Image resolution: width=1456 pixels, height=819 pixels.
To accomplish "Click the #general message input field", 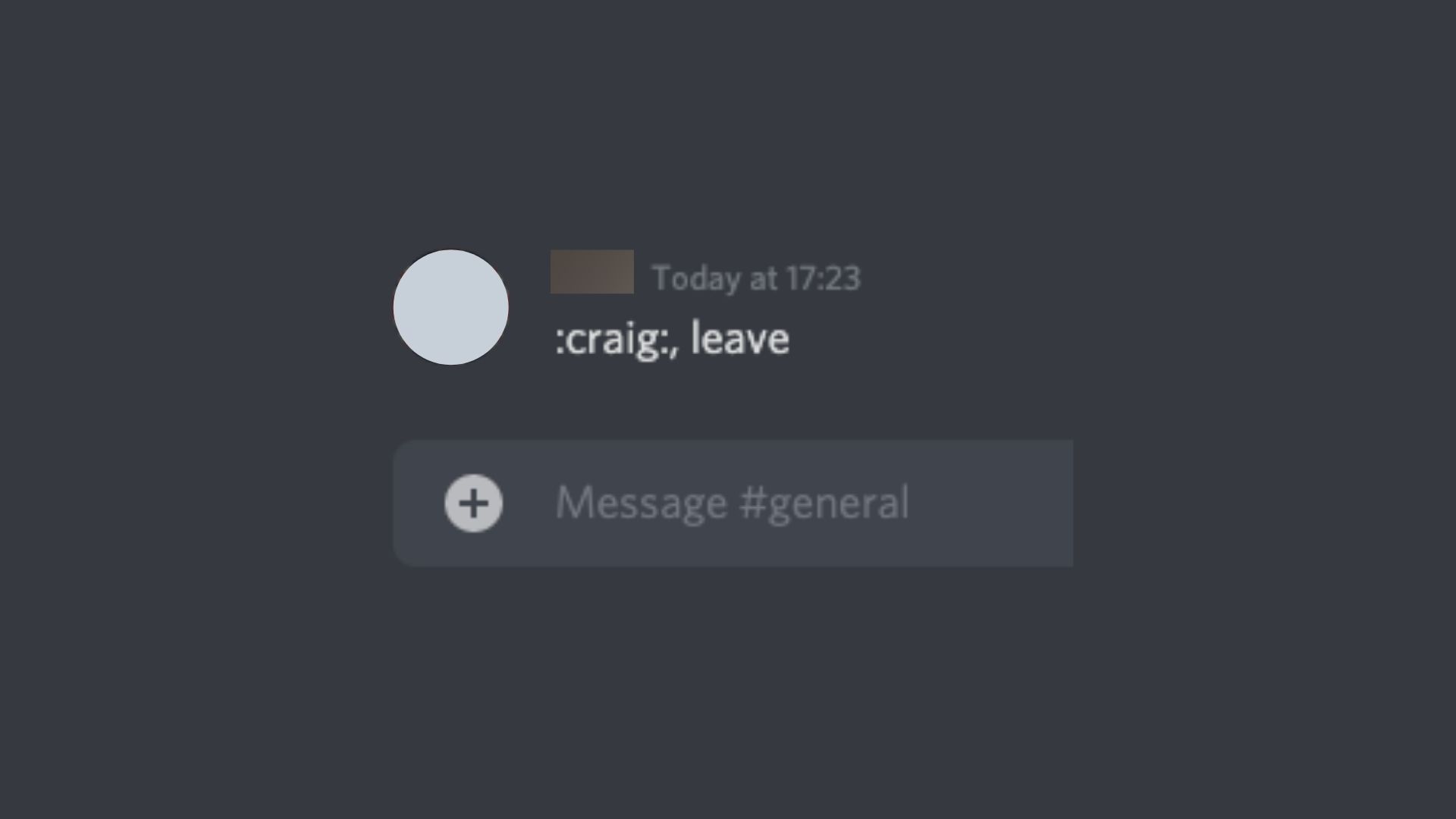I will coord(731,502).
